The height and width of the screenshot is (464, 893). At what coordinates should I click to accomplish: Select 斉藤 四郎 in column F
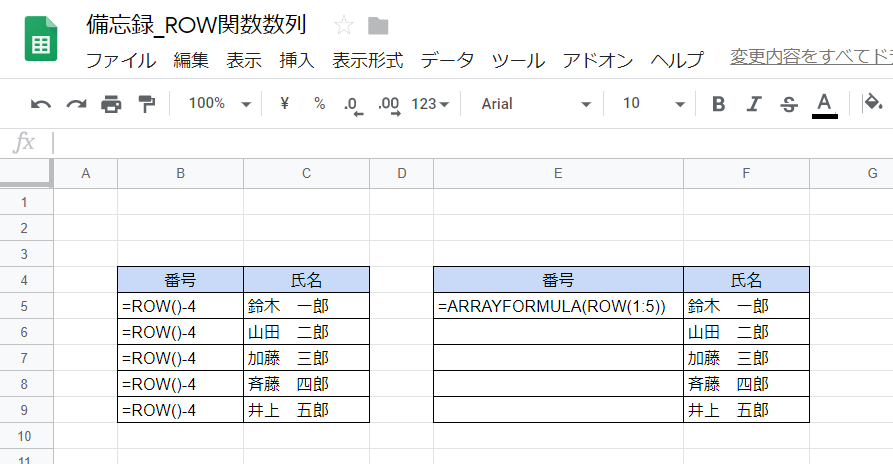746,384
